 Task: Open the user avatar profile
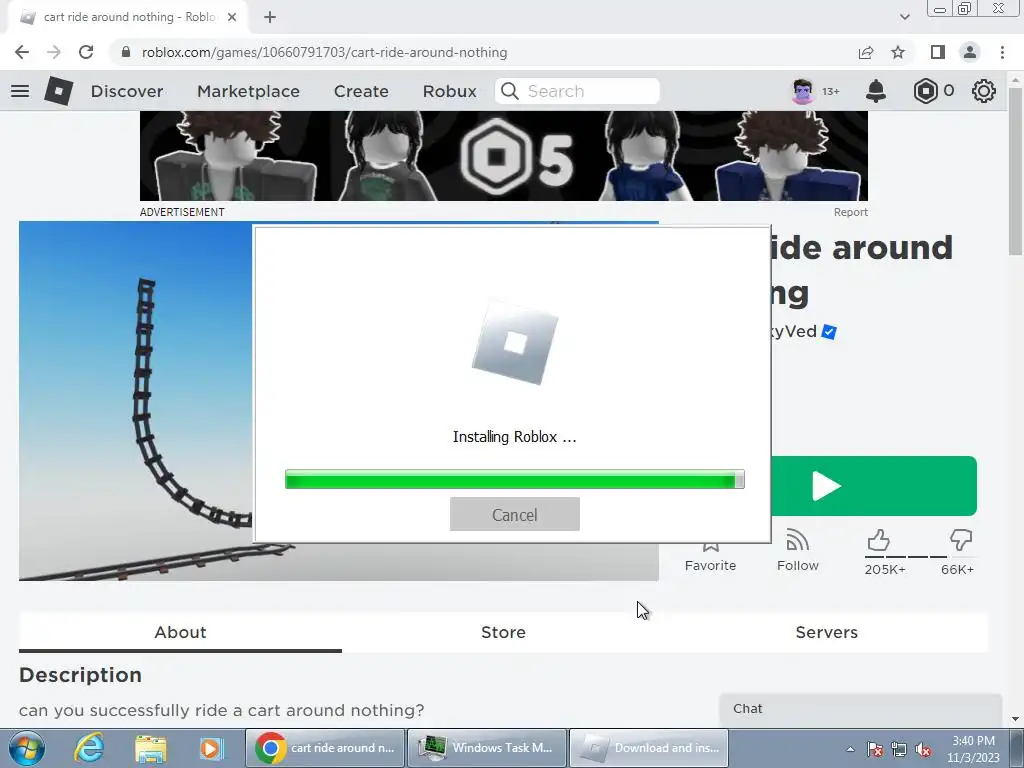coord(803,91)
